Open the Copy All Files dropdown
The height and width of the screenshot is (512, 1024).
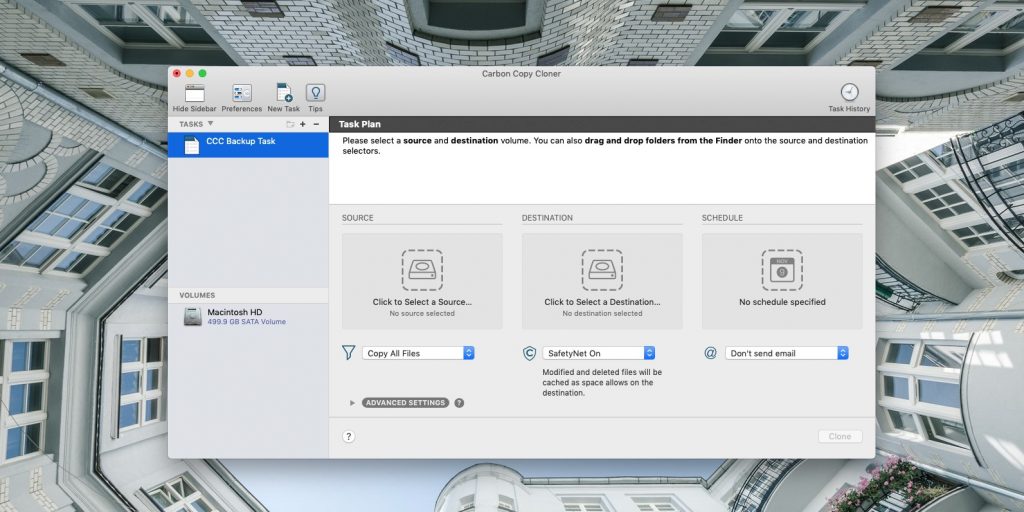pyautogui.click(x=418, y=353)
